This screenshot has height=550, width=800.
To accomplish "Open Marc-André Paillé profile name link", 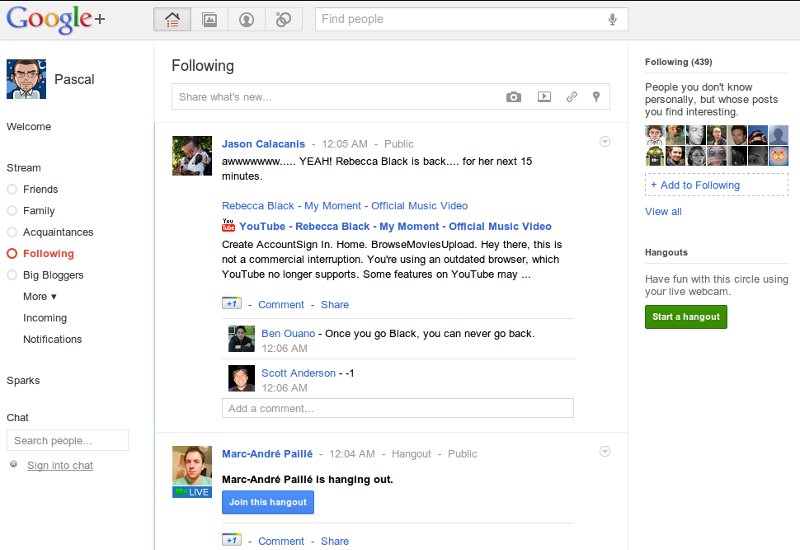I will coord(267,454).
